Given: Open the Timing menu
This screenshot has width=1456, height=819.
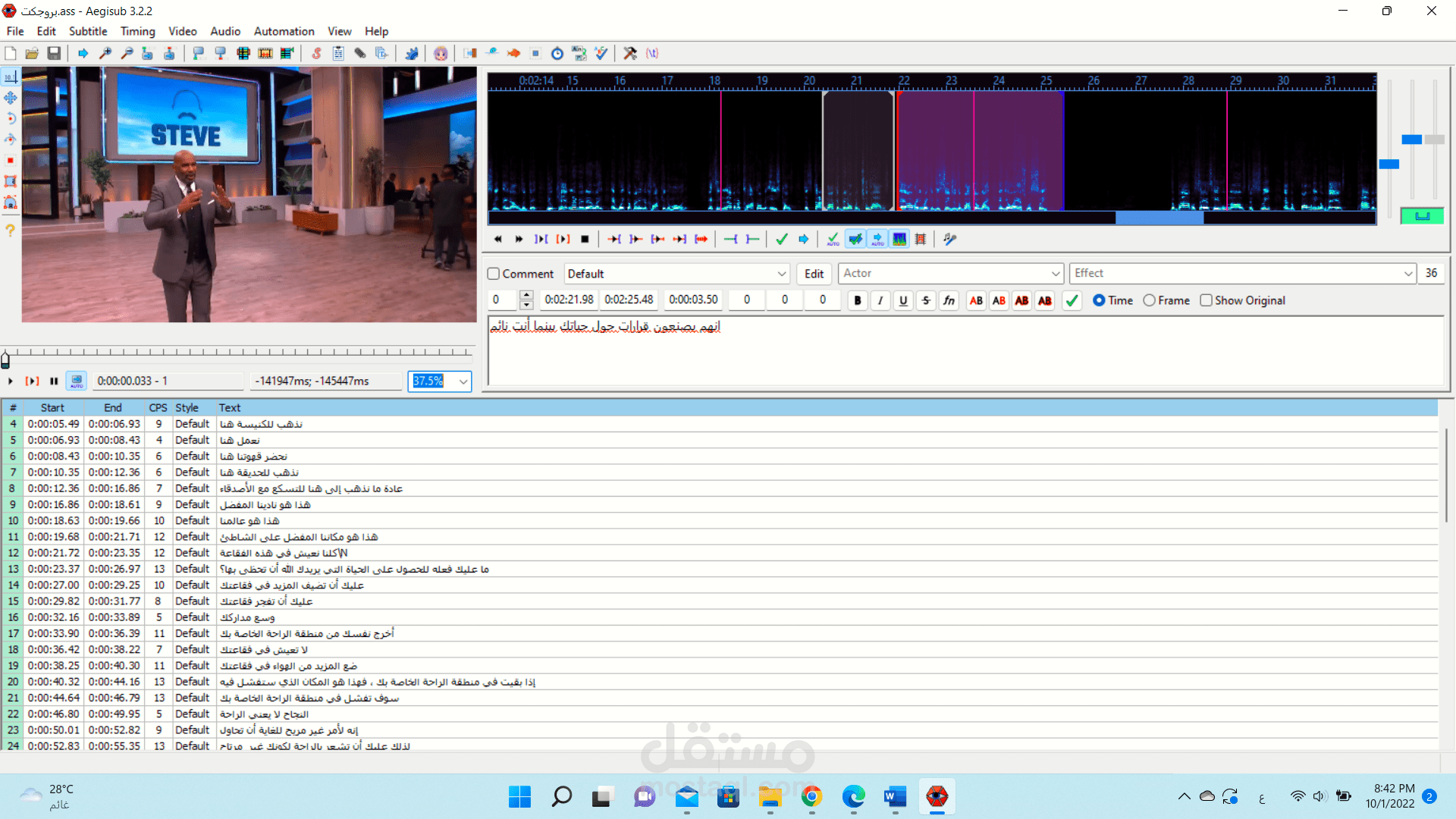Looking at the screenshot, I should [x=137, y=31].
